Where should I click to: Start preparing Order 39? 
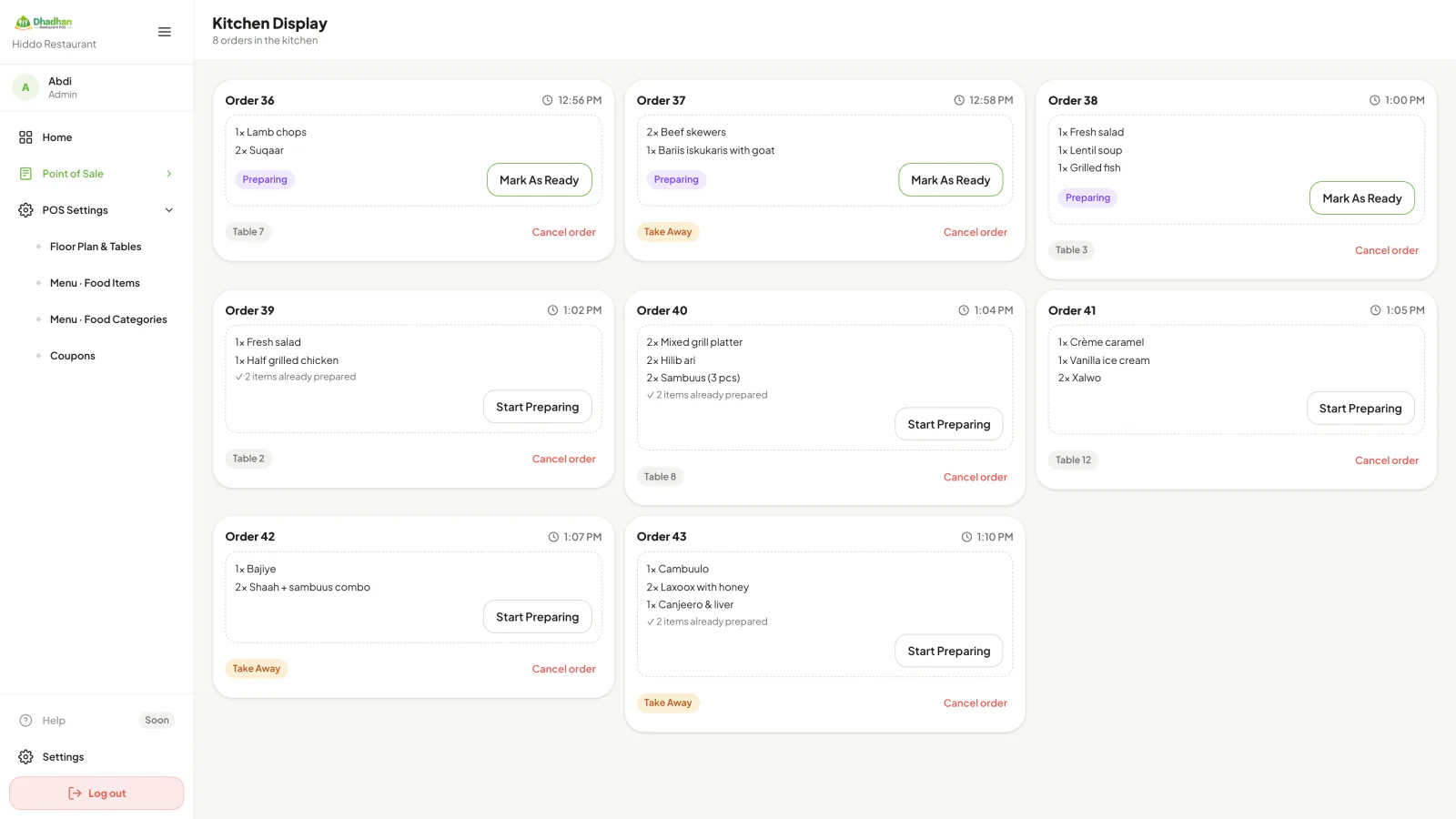point(538,407)
